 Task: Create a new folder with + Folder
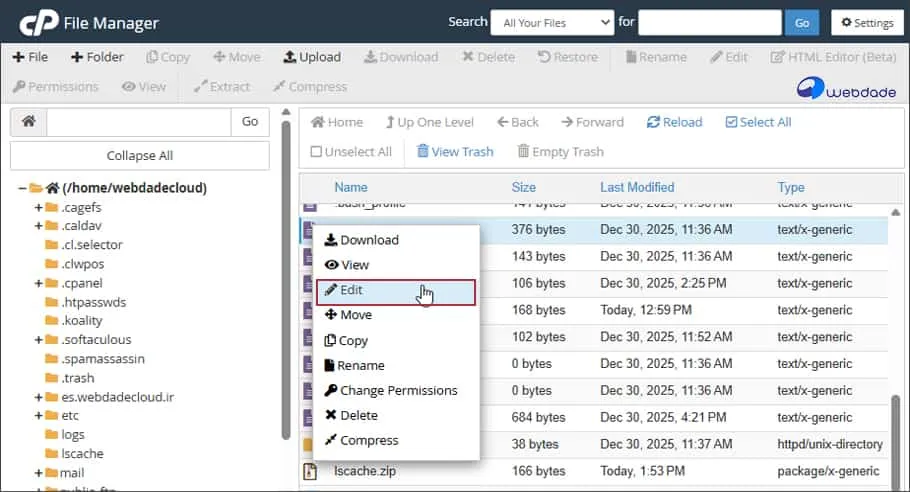(97, 57)
